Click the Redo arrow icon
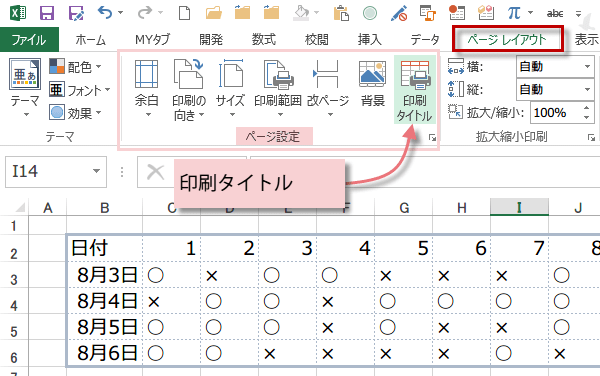The height and width of the screenshot is (376, 600). (145, 13)
